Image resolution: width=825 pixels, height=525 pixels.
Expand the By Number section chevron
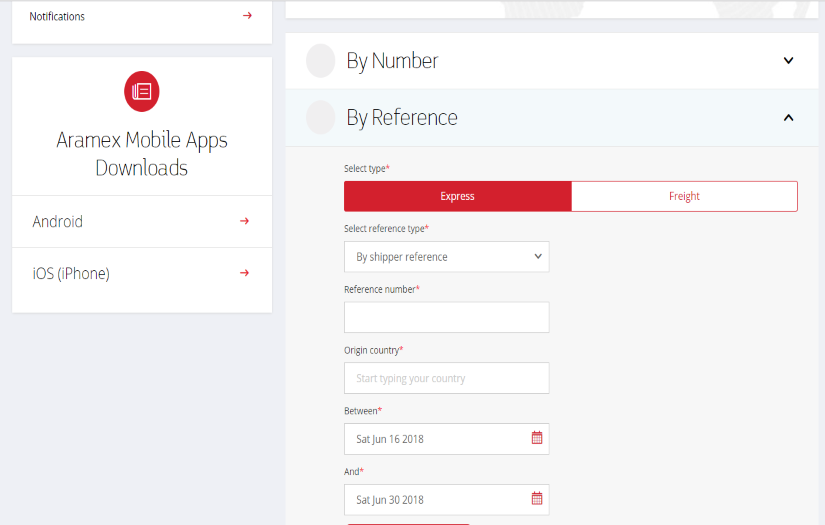pos(788,60)
